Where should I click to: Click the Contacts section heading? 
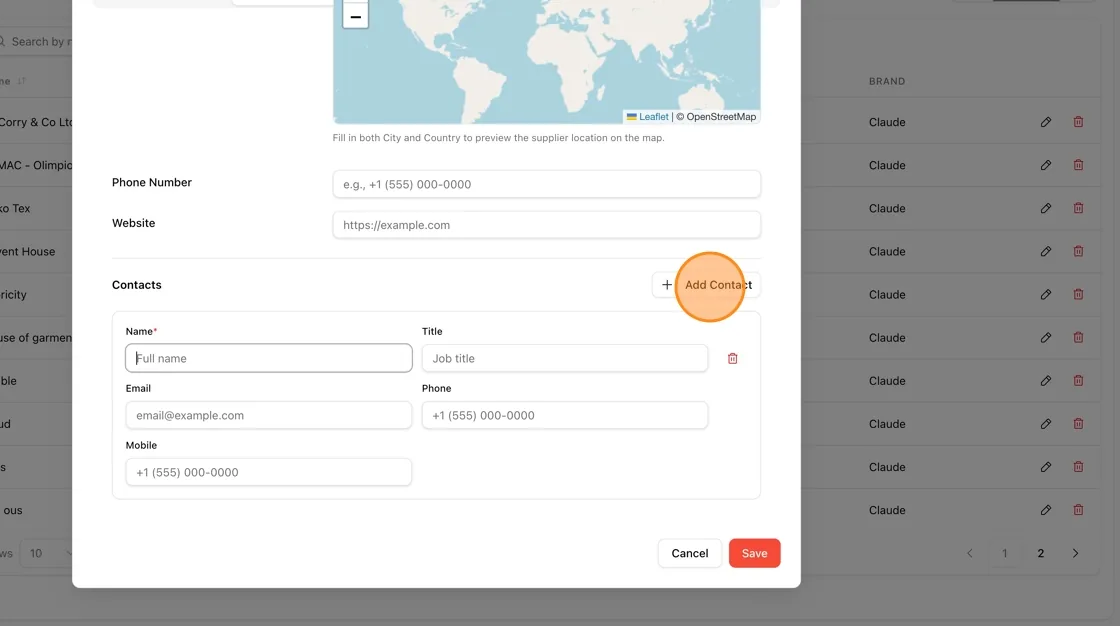pyautogui.click(x=136, y=284)
